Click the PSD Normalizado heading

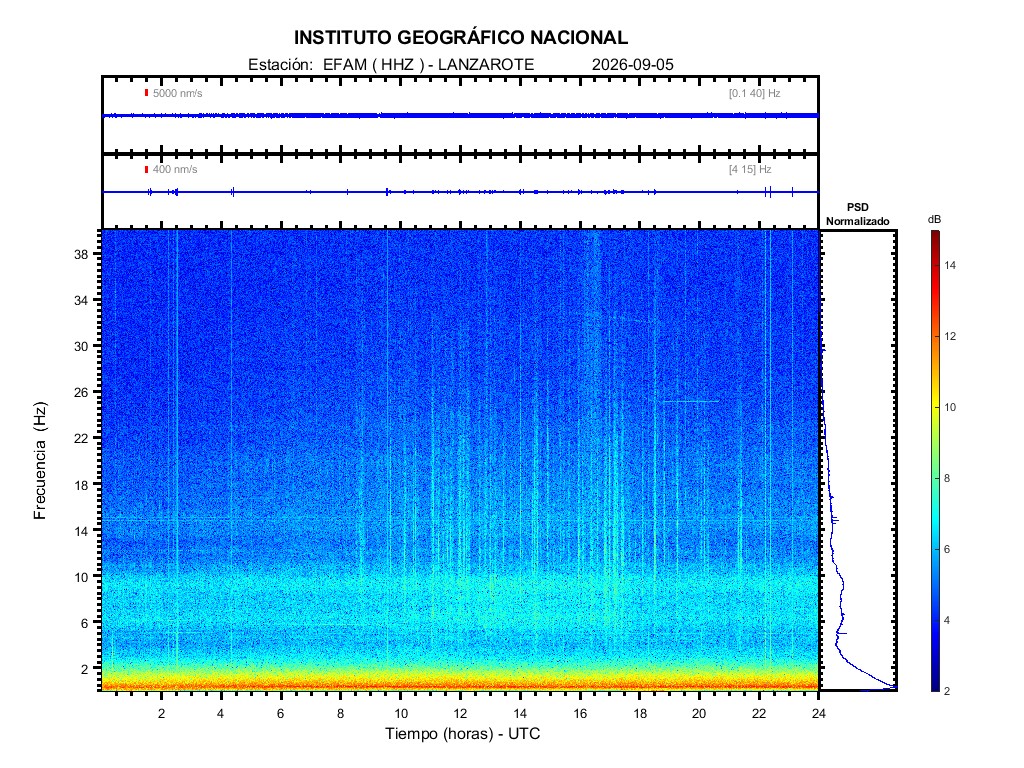[857, 214]
